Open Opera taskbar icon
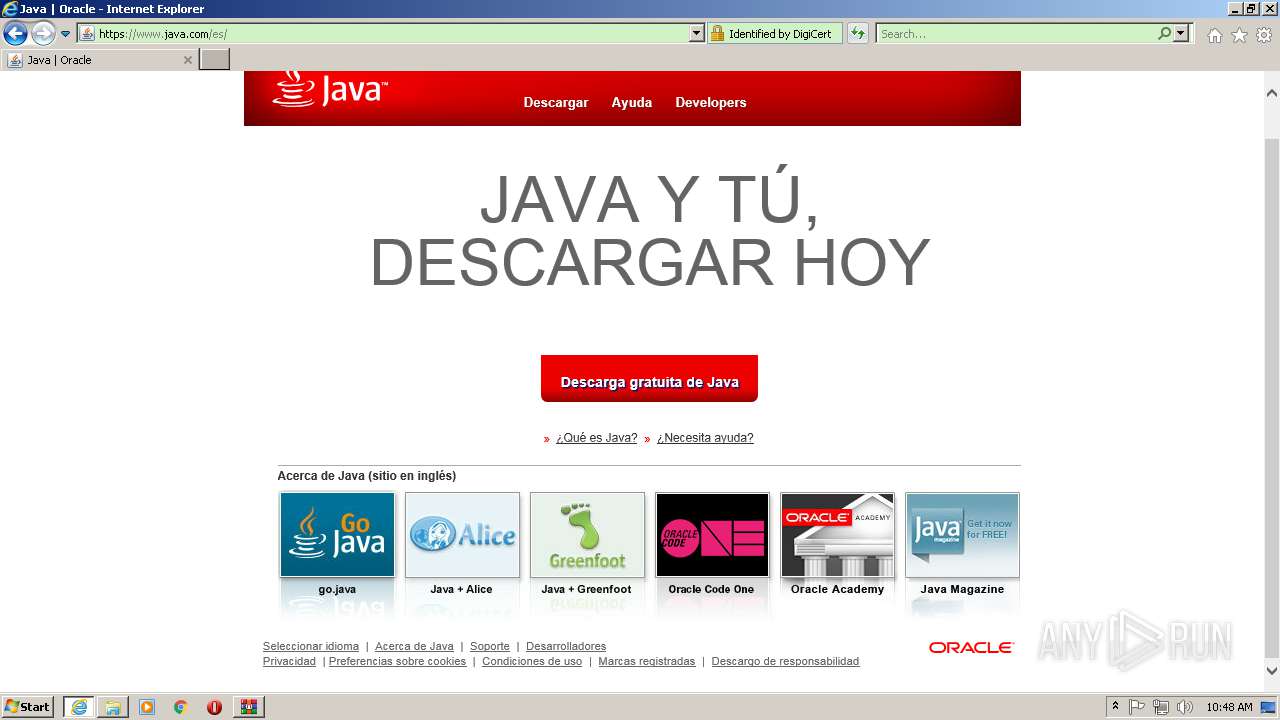 [214, 707]
